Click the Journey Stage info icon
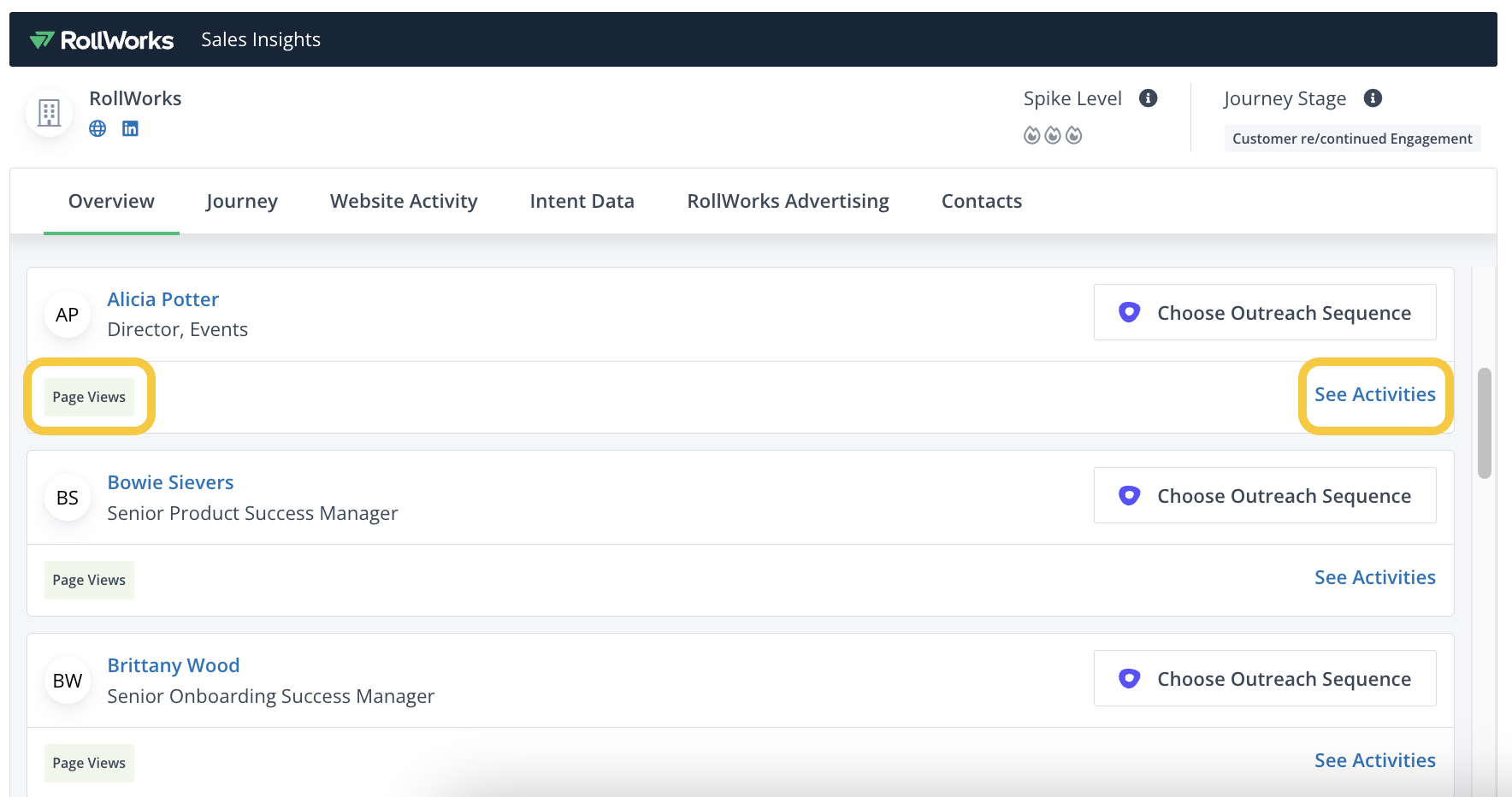 [x=1373, y=98]
